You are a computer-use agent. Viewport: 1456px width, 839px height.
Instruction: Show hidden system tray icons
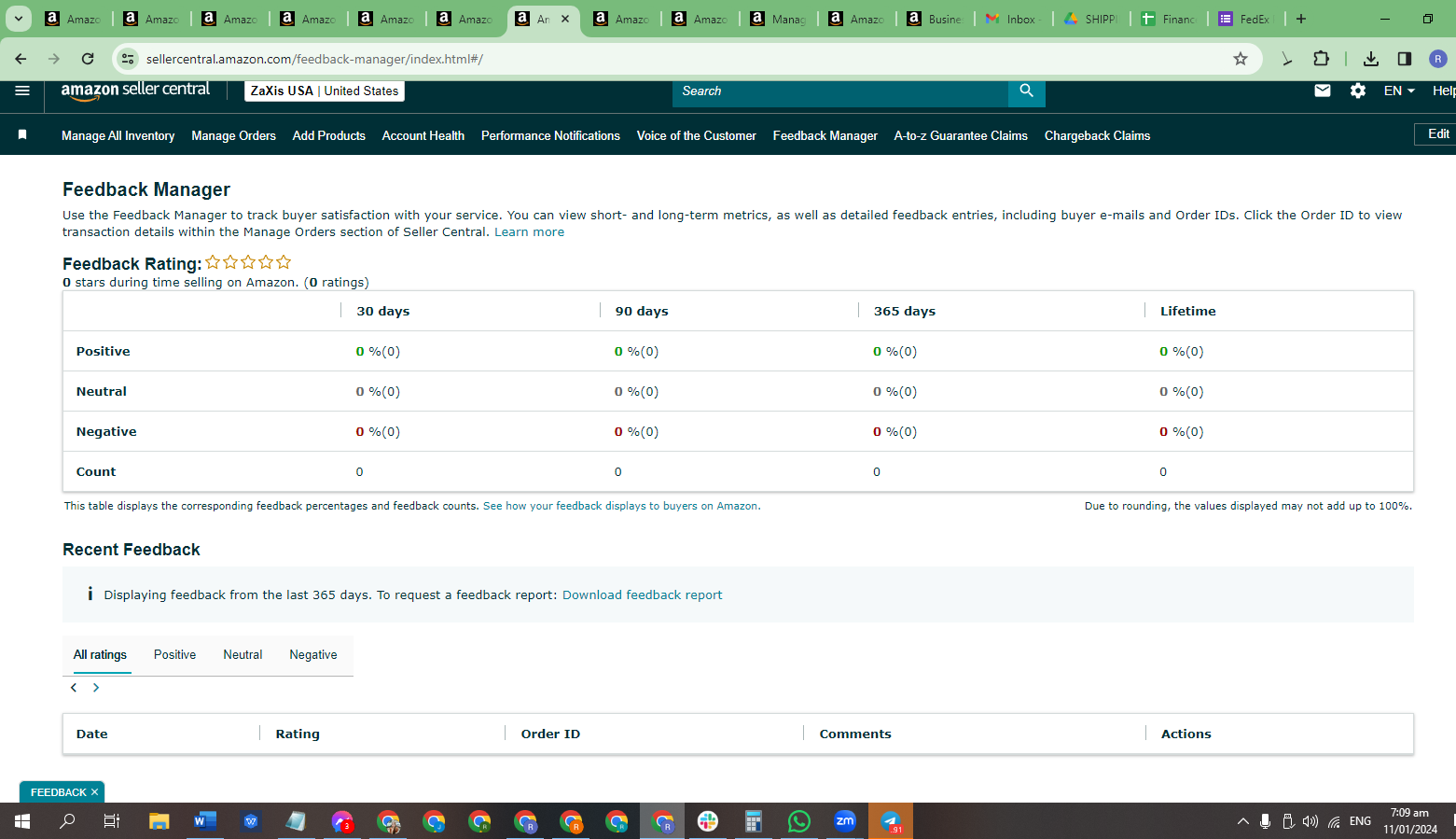tap(1242, 821)
